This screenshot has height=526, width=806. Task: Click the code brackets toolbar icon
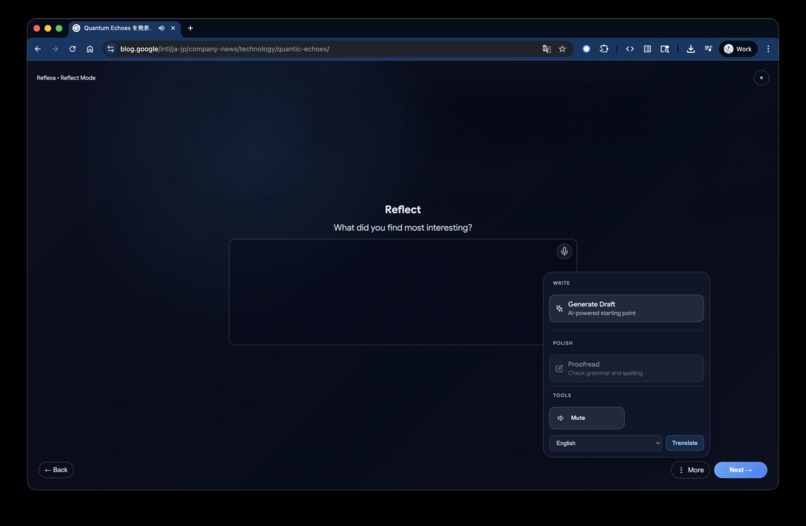[630, 49]
